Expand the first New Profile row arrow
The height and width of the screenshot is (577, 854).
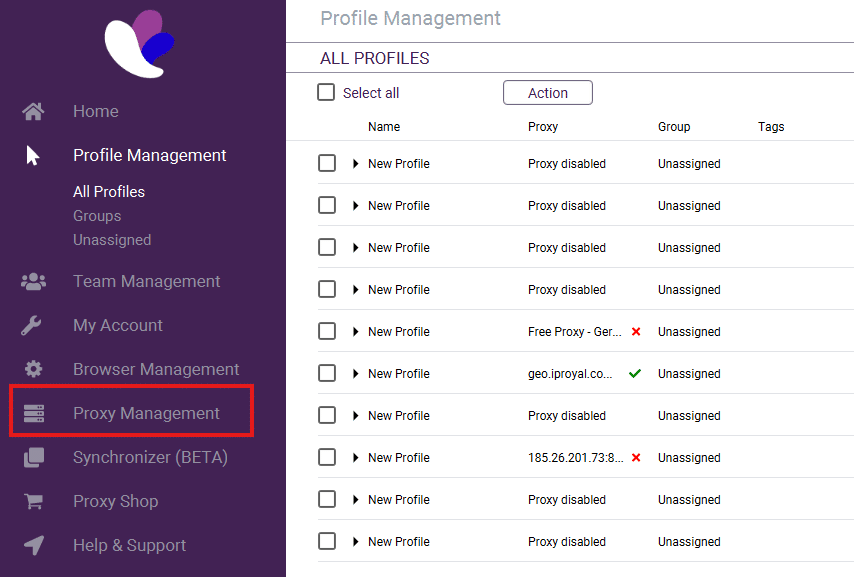click(x=356, y=164)
